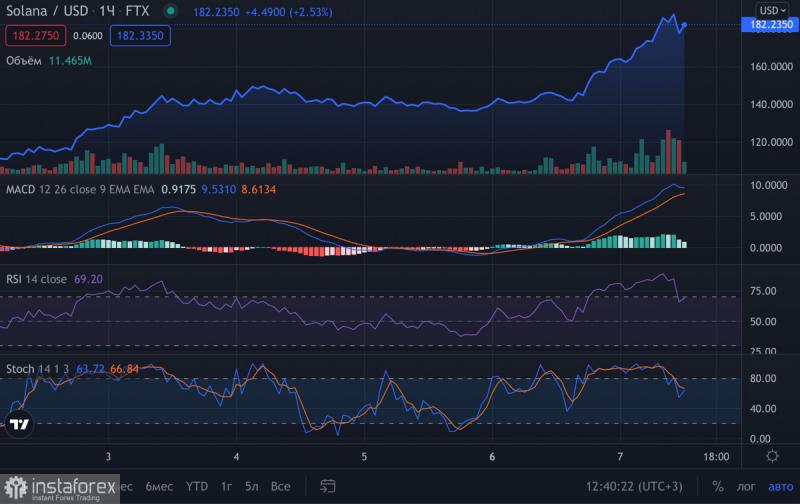Viewport: 800px width, 504px height.
Task: Click the blue buy price 182.3350
Action: (x=142, y=35)
